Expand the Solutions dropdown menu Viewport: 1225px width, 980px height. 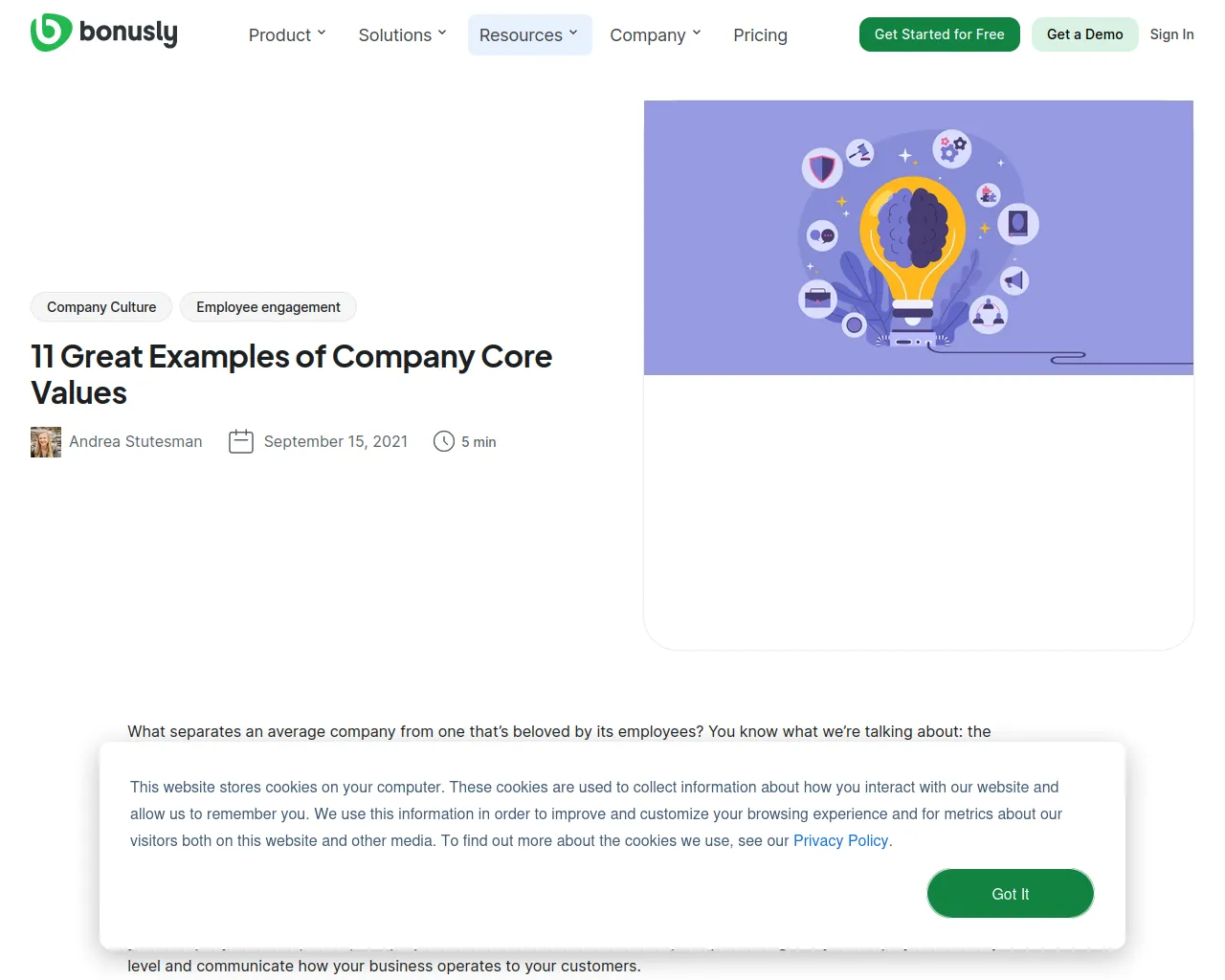click(x=402, y=35)
